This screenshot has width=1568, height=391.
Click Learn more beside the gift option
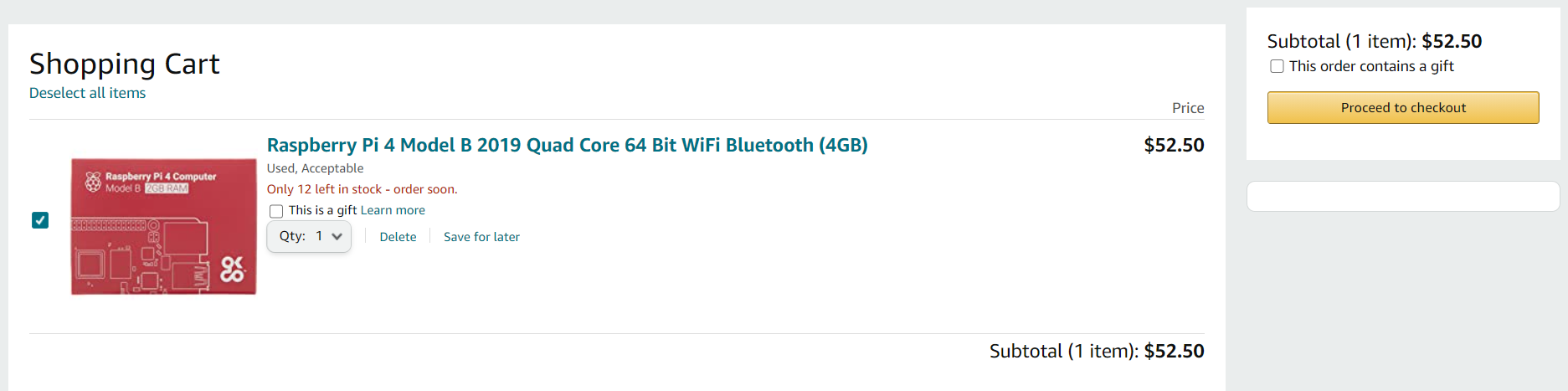click(393, 210)
